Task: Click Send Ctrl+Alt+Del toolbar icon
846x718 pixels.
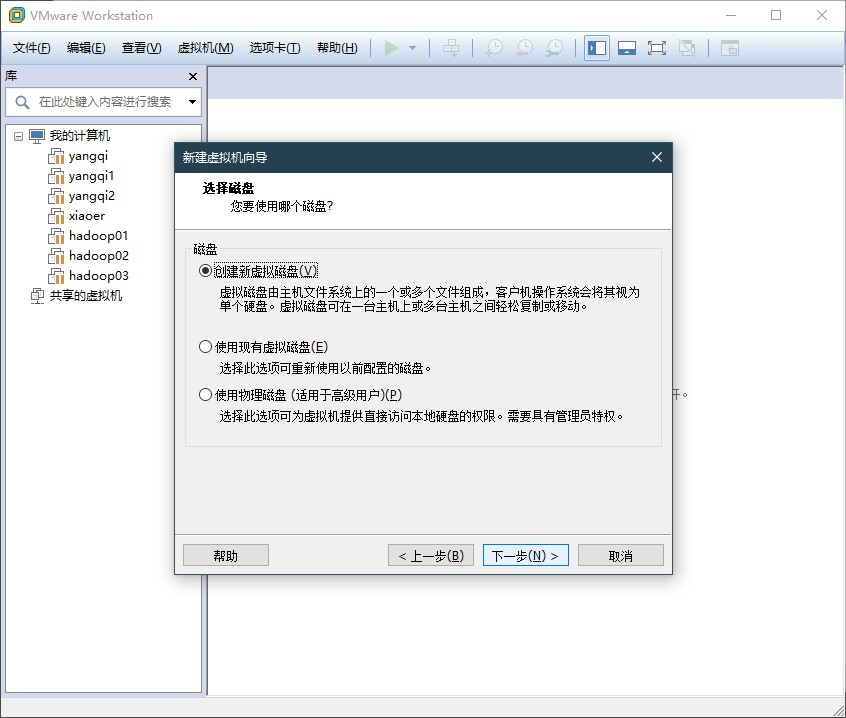Action: tap(451, 48)
